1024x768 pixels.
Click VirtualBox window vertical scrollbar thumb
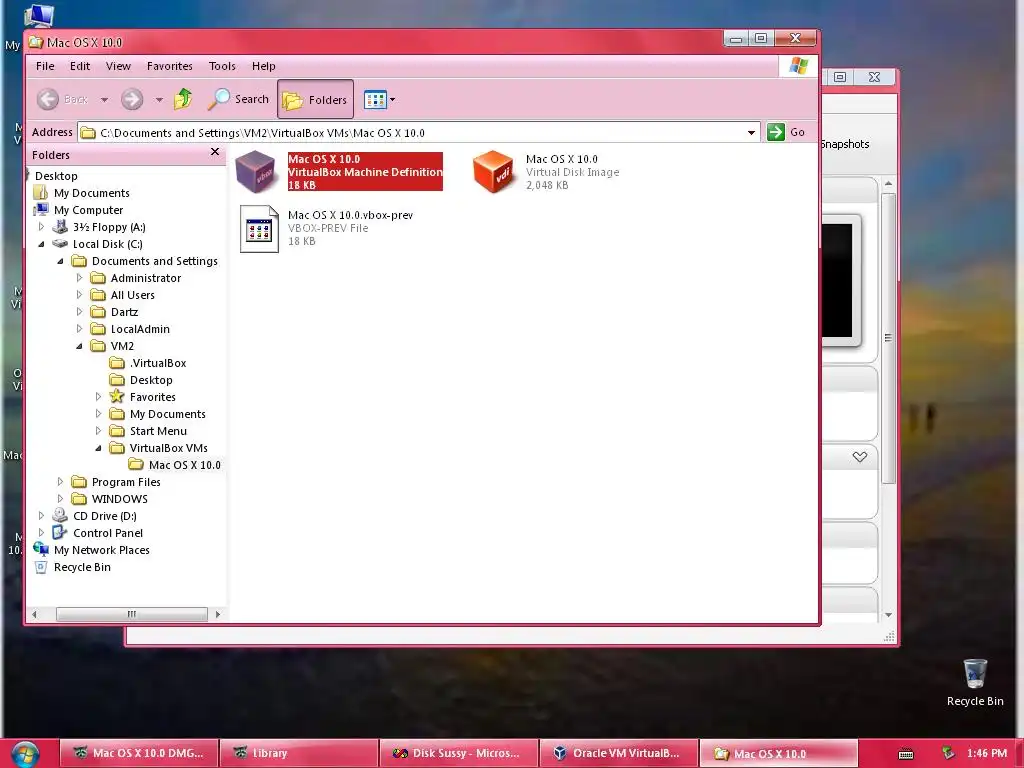[888, 338]
